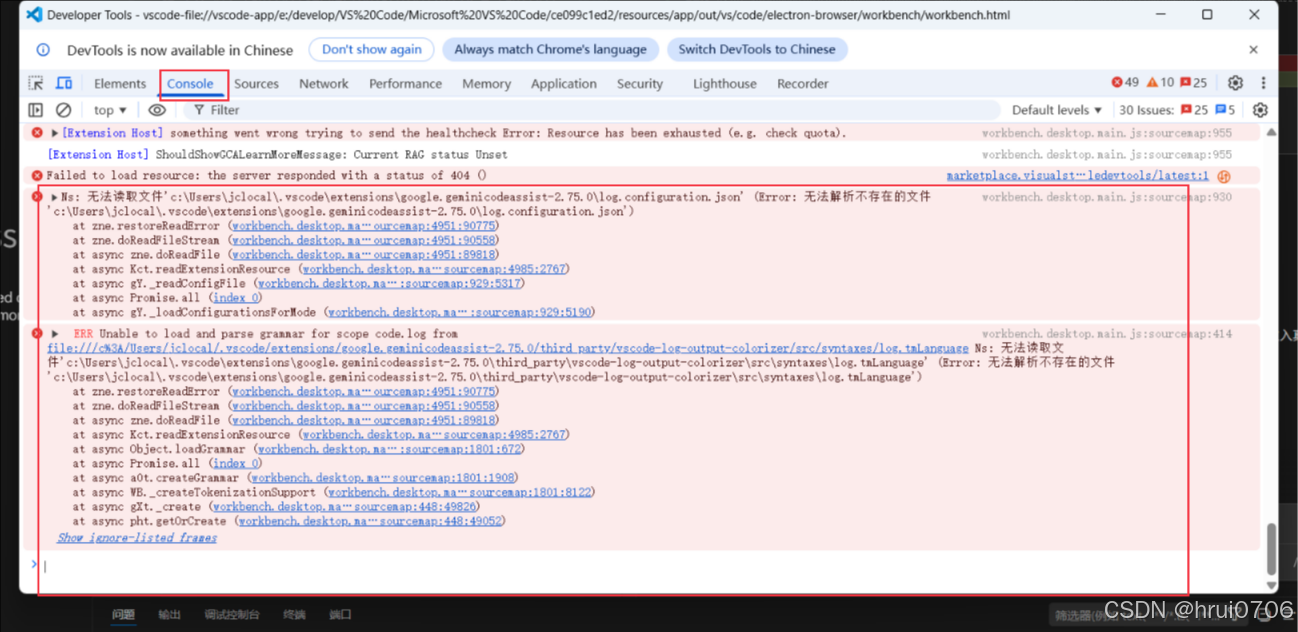Viewport: 1298px width, 632px height.
Task: Select the 端口 tab in VS Code panel
Action: (341, 615)
